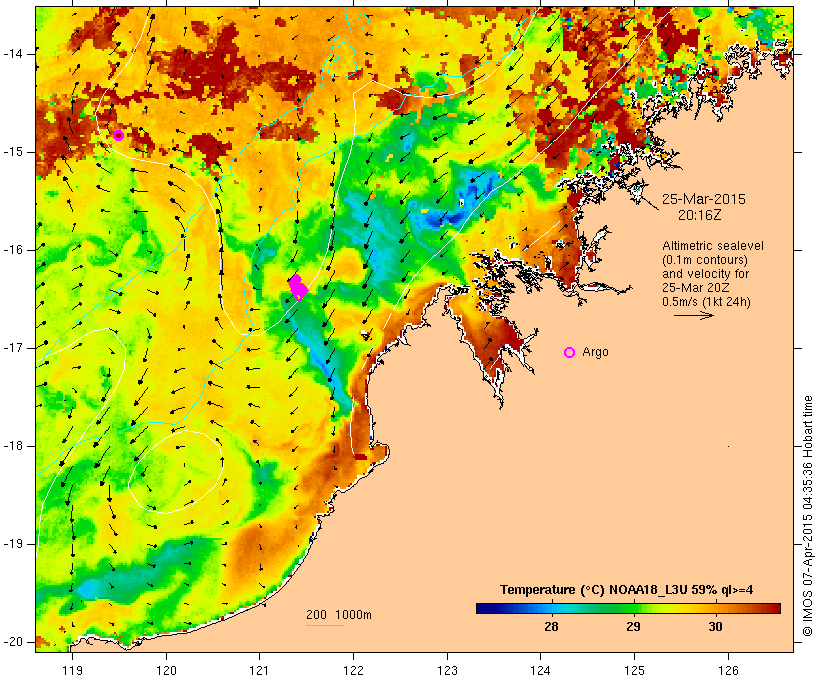Image resolution: width=820 pixels, height=680 pixels.
Task: Click the '124' longitude axis label
Action: coord(540,670)
